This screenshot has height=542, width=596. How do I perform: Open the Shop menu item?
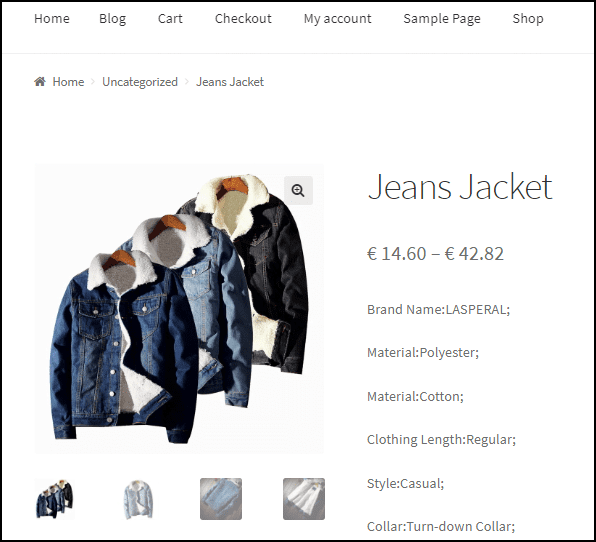[x=528, y=19]
